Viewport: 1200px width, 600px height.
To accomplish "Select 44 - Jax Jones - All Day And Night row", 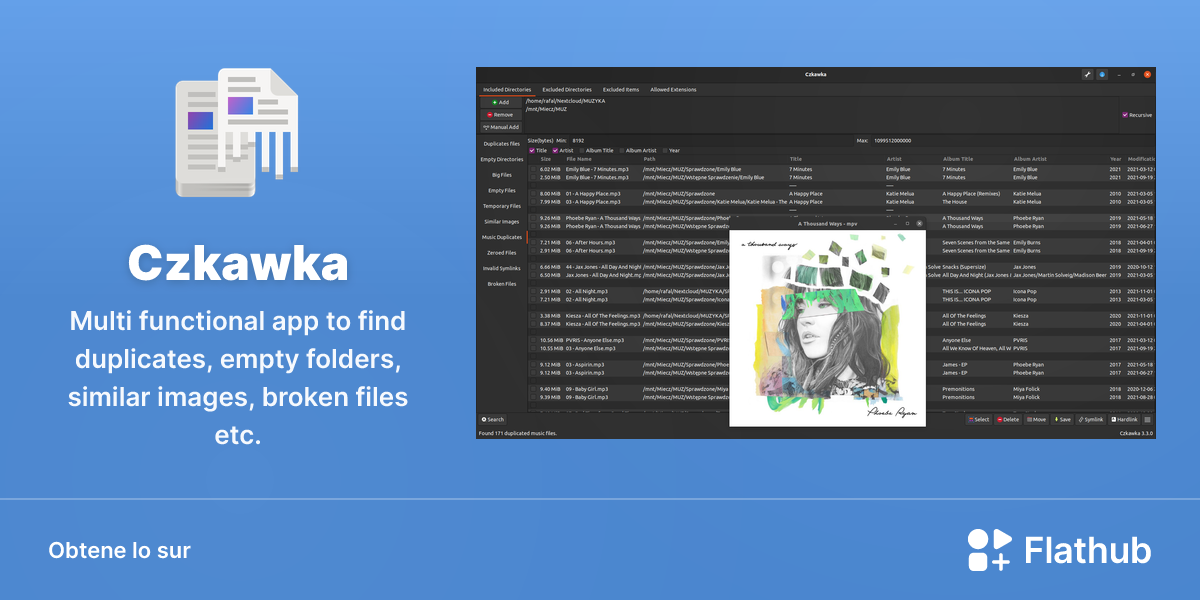I will pos(841,267).
